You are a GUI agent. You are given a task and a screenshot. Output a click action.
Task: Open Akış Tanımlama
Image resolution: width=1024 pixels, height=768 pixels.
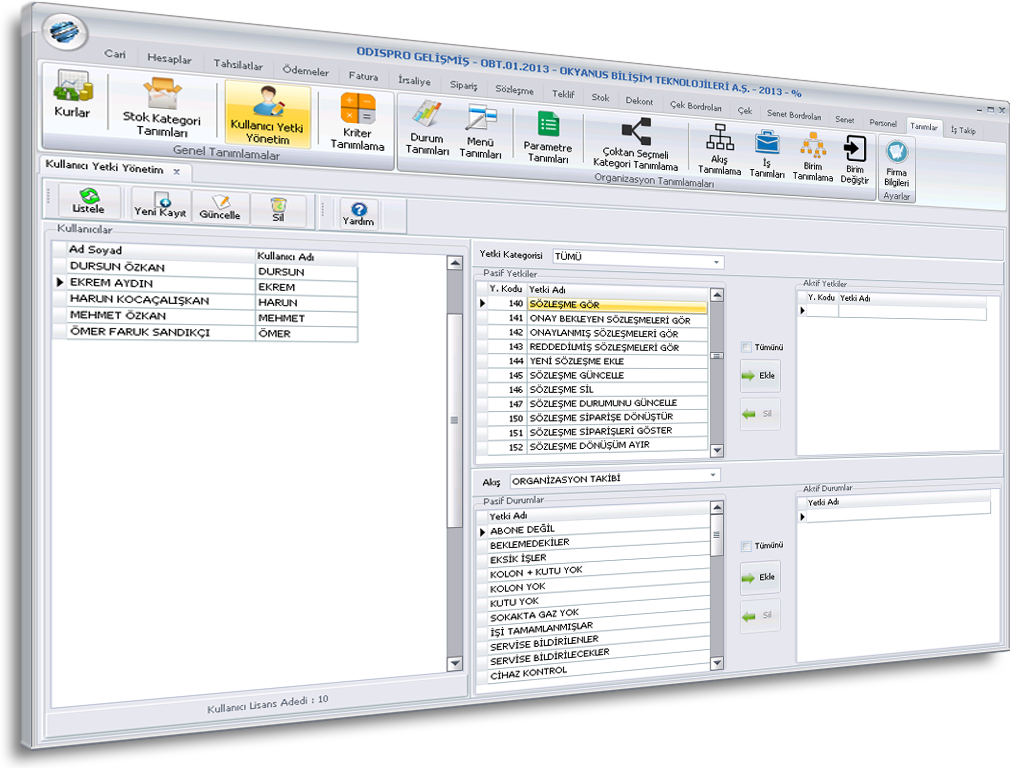719,149
